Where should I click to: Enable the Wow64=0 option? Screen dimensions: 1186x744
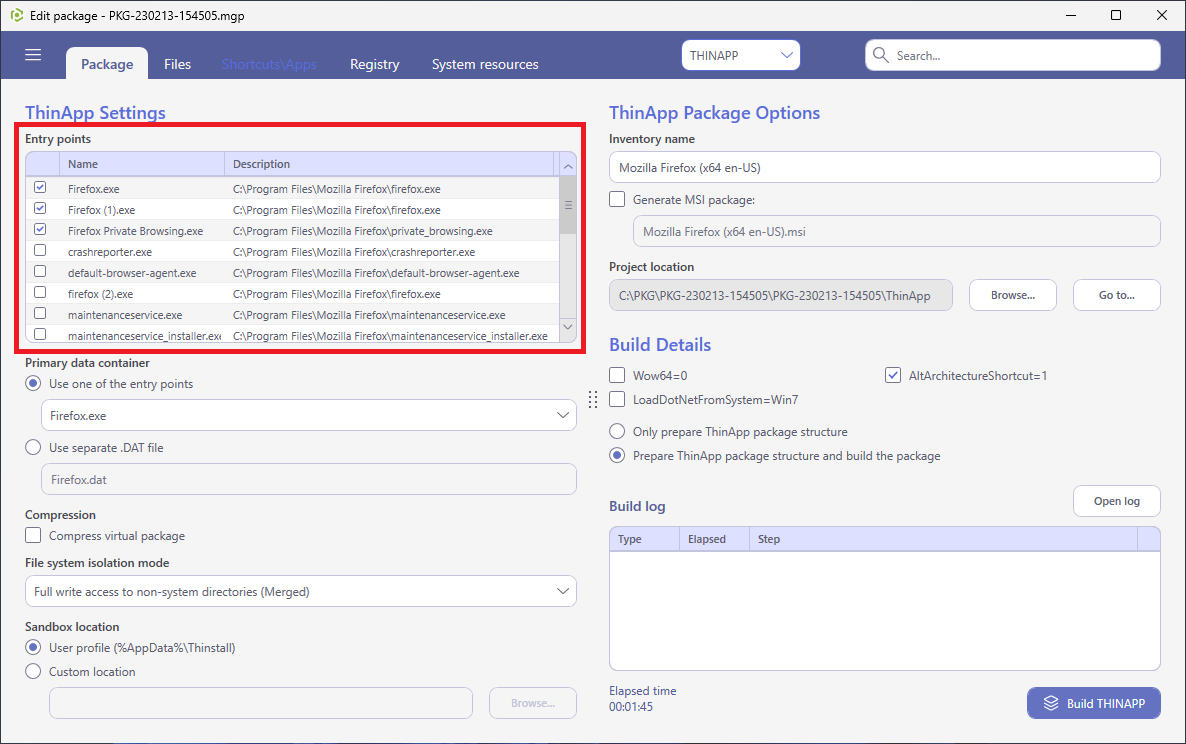[617, 375]
